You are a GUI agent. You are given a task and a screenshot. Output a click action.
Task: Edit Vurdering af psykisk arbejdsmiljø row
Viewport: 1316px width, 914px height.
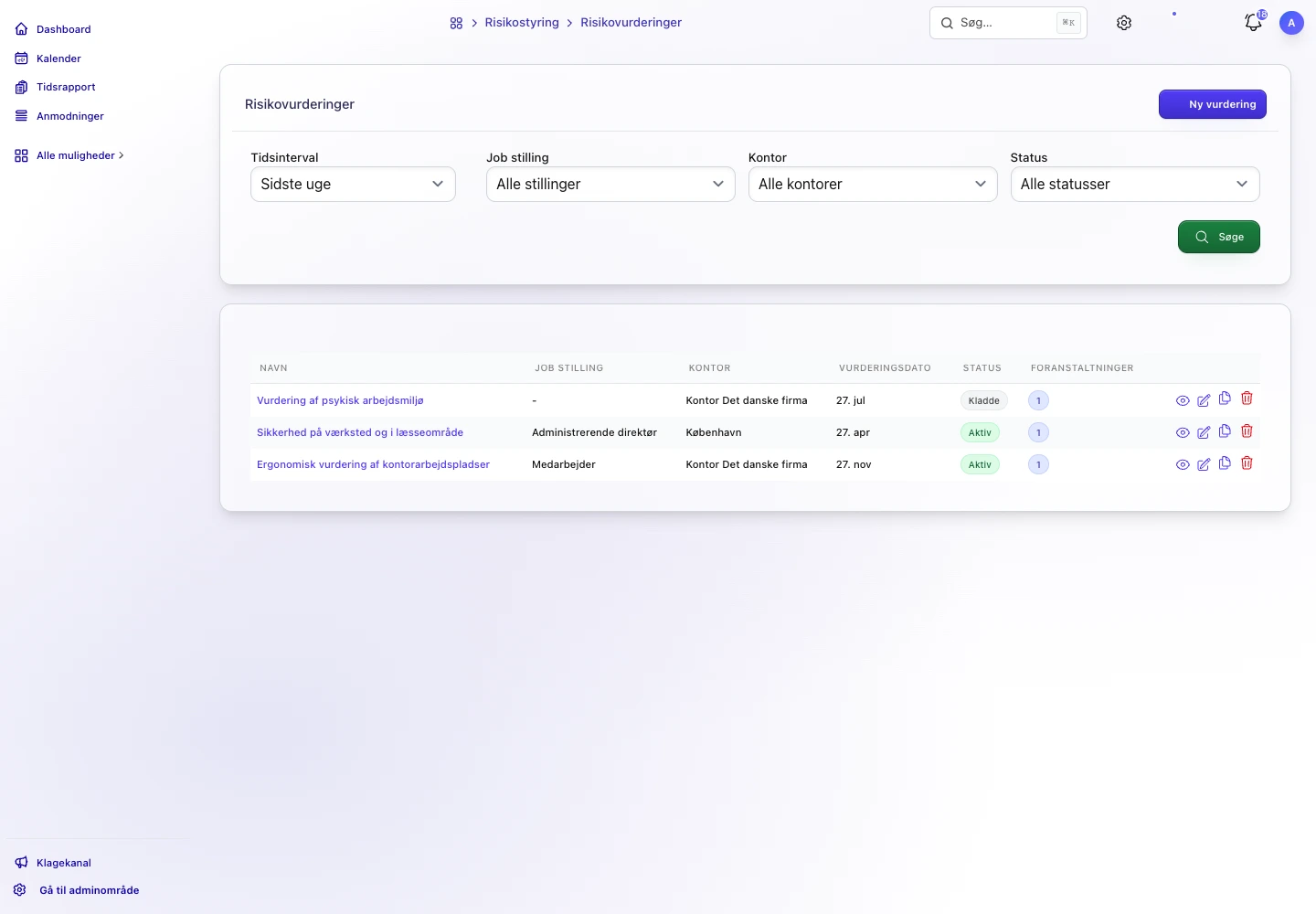click(x=1204, y=400)
